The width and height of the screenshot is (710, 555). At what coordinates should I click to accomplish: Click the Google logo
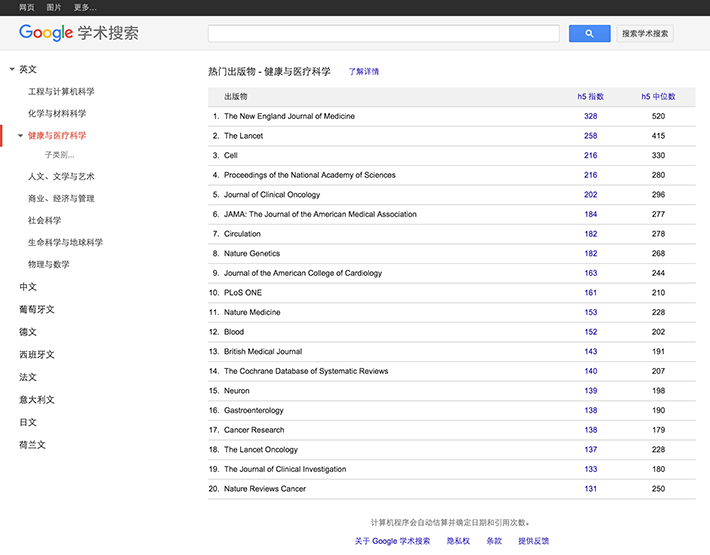[46, 33]
